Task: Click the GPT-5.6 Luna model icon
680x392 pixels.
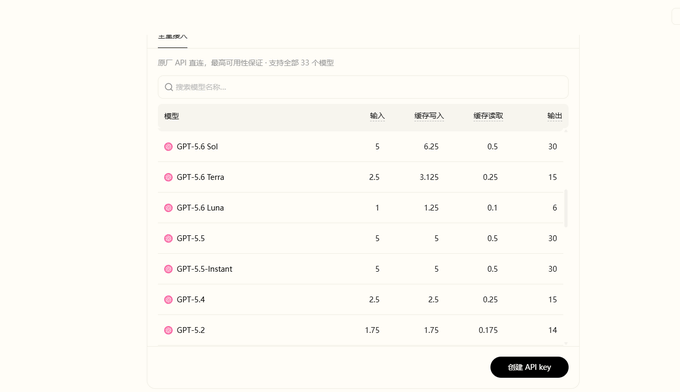Action: coord(168,208)
